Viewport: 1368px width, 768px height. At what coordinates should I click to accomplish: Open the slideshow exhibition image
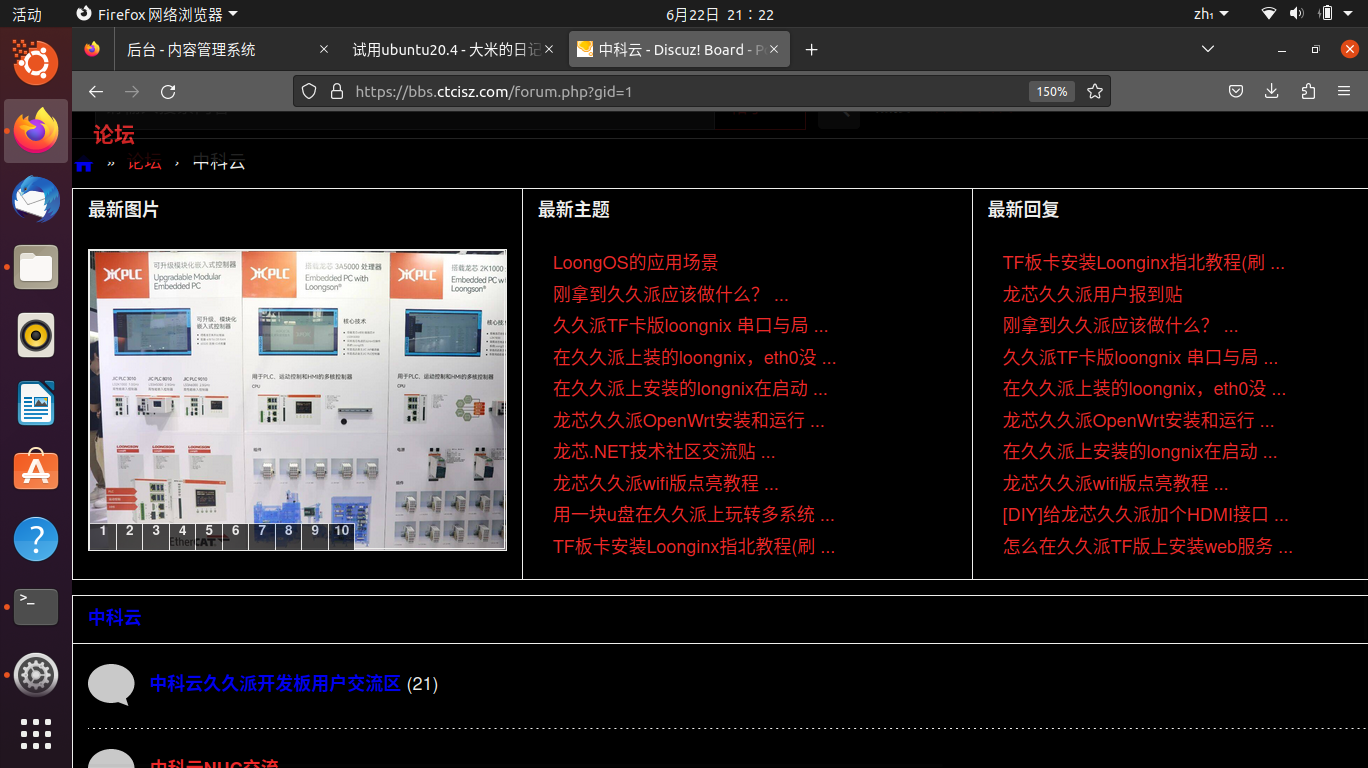coord(298,400)
